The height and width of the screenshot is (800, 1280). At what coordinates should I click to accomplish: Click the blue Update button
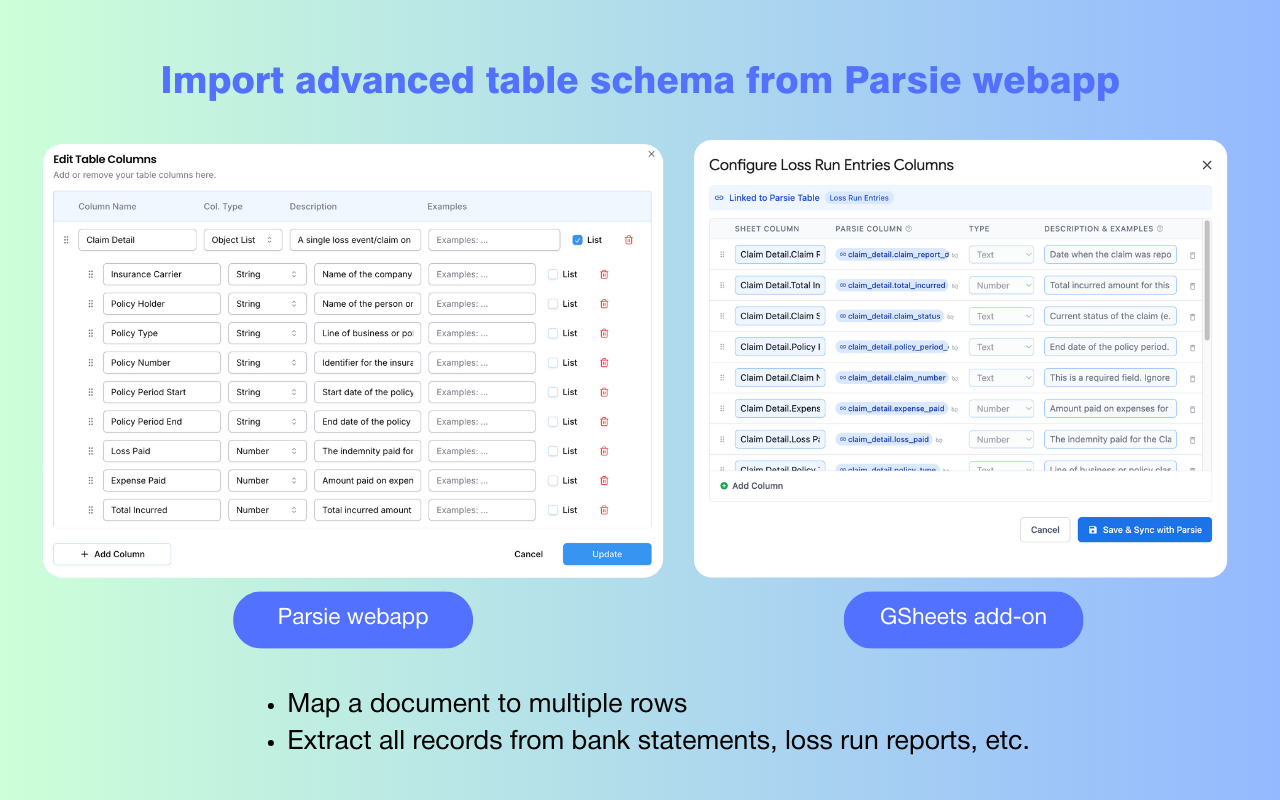click(607, 554)
